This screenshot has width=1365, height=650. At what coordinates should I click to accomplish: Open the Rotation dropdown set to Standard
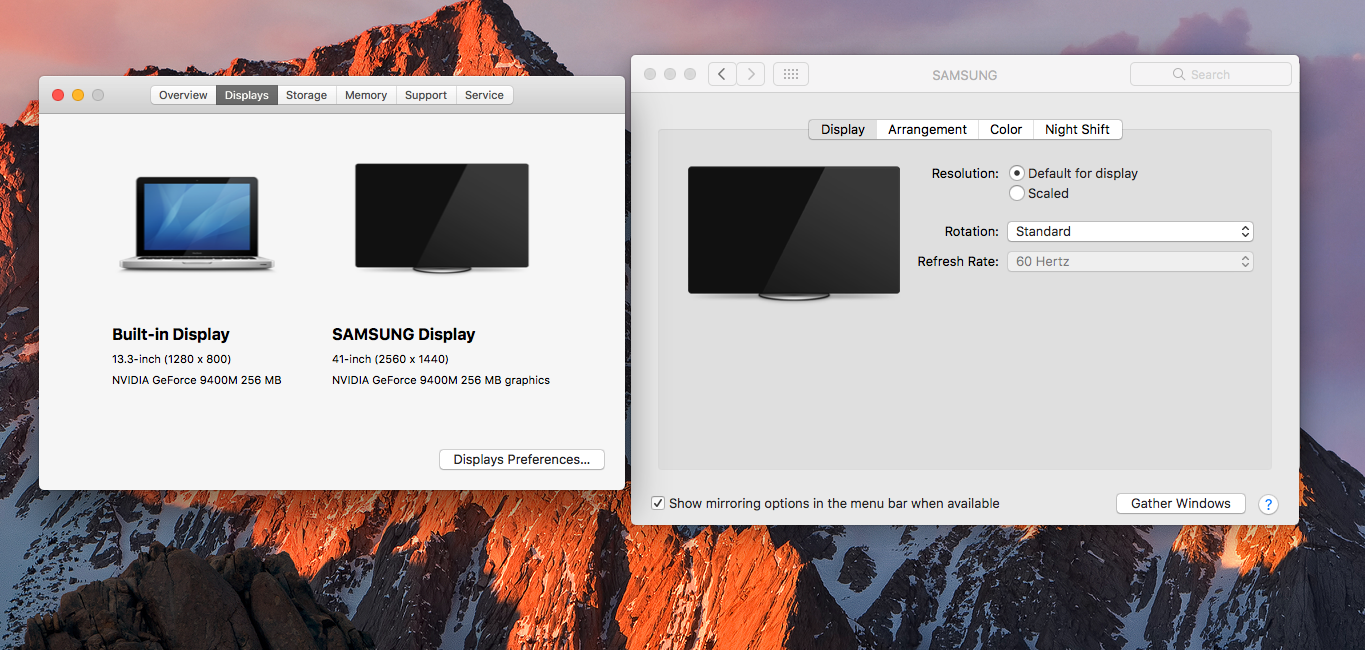click(1130, 231)
